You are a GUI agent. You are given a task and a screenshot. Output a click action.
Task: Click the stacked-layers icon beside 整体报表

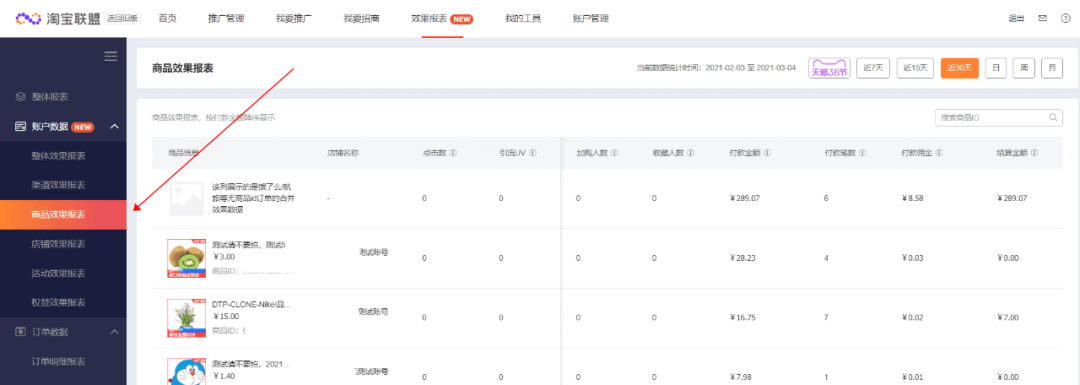click(x=21, y=97)
